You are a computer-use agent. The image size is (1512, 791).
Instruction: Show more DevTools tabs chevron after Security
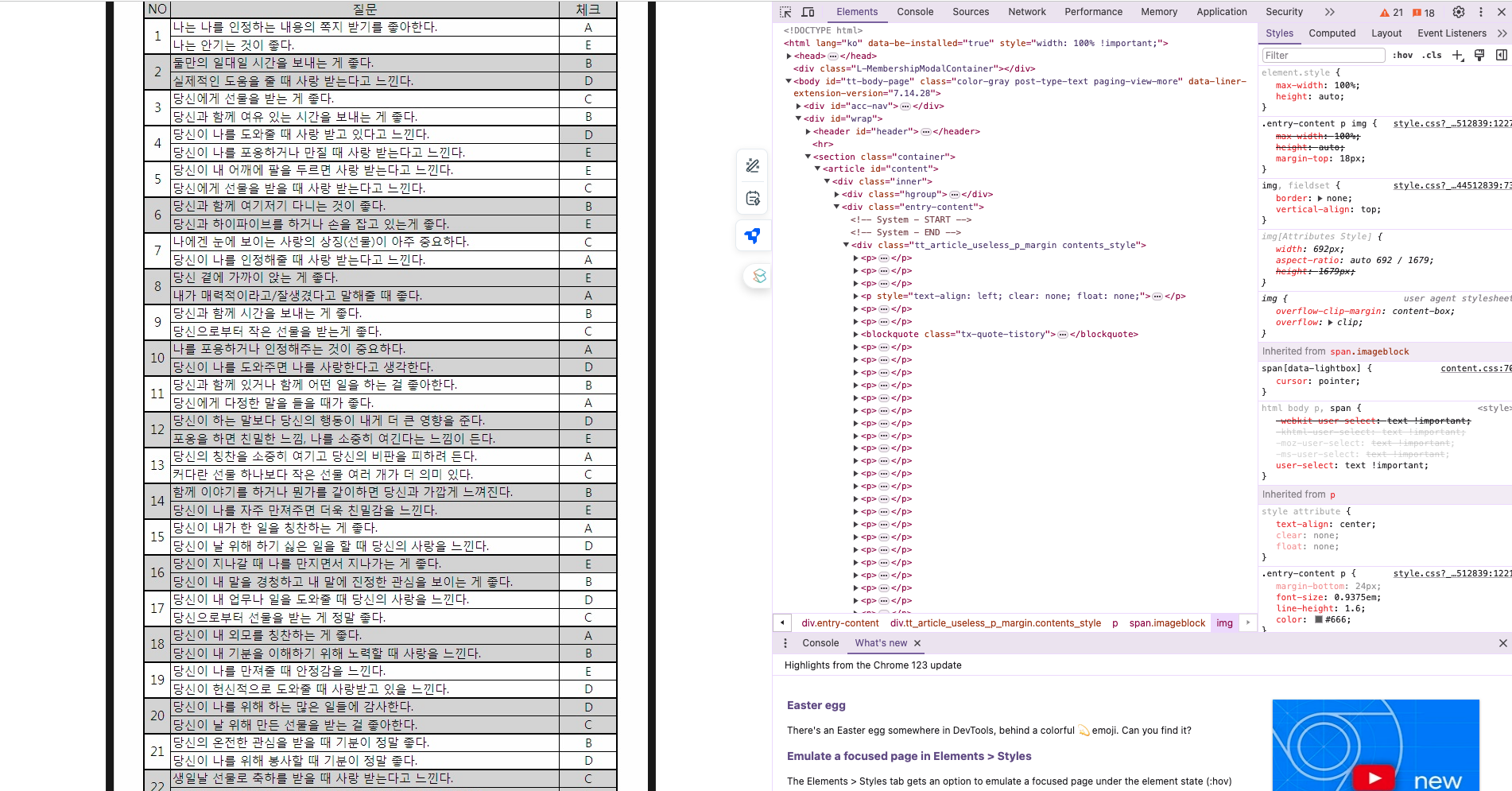1330,12
